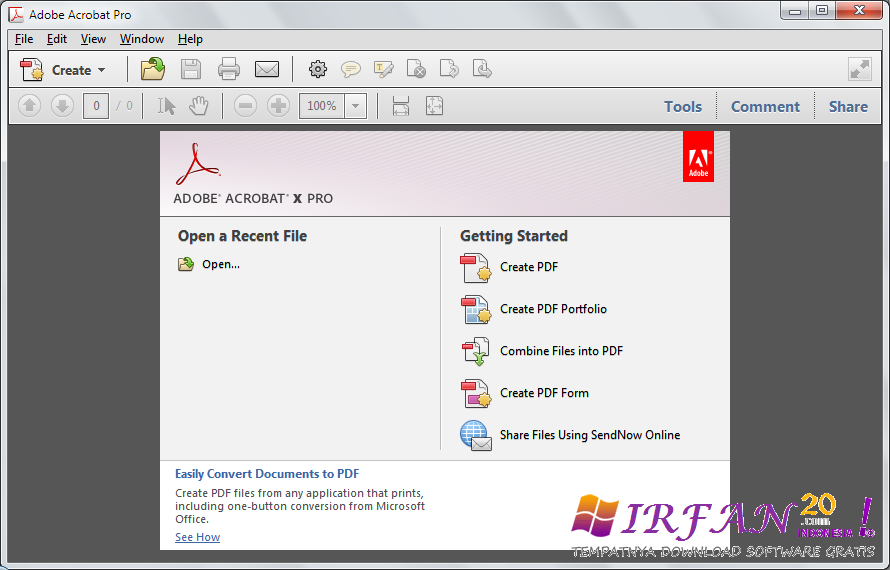The height and width of the screenshot is (570, 890).
Task: Open the Help menu
Action: click(190, 39)
